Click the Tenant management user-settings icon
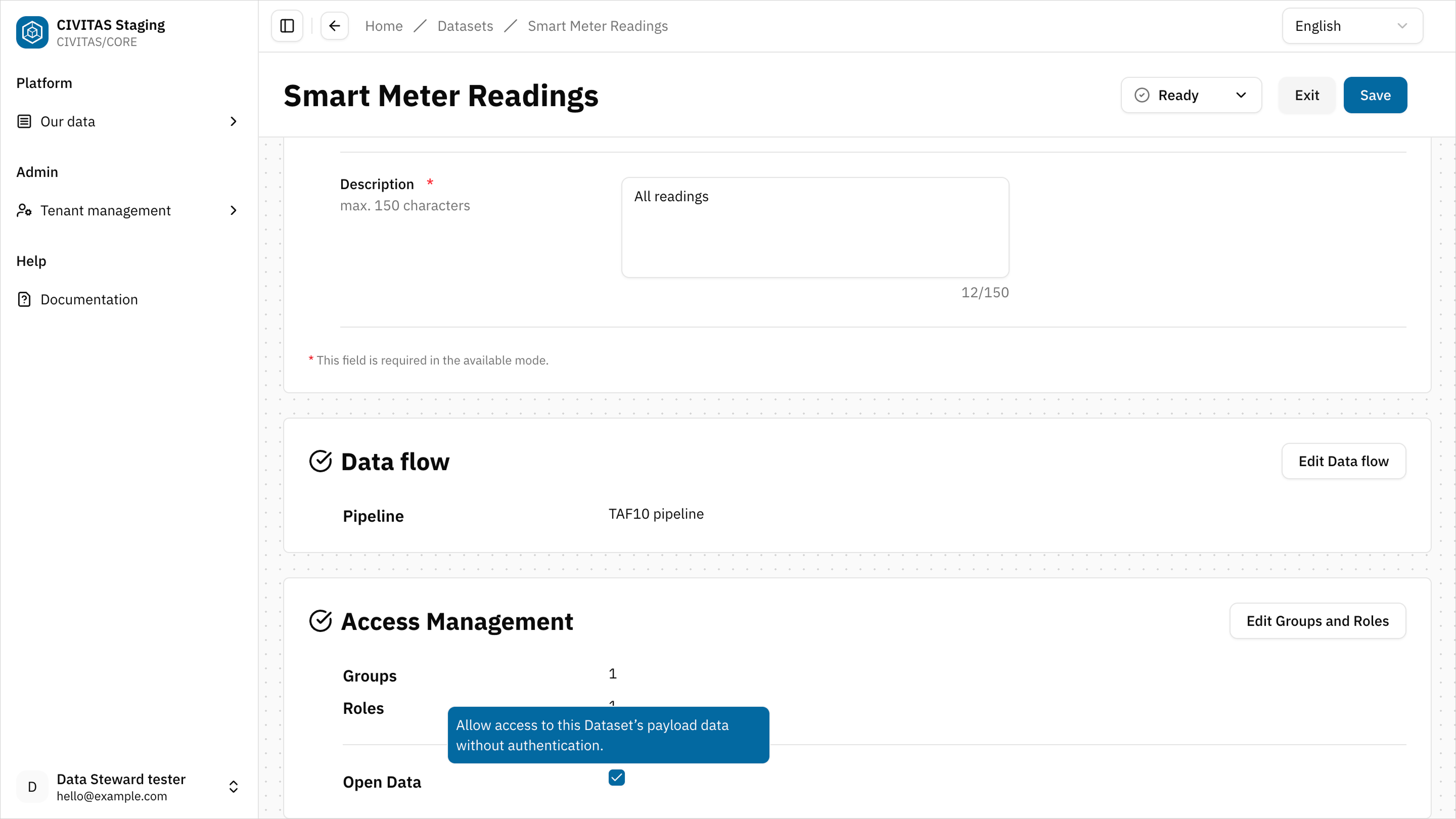1456x819 pixels. pos(24,210)
